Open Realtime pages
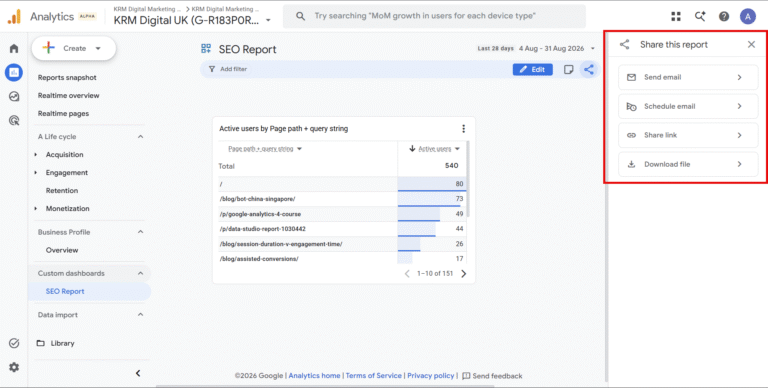The image size is (768, 388). (x=63, y=114)
